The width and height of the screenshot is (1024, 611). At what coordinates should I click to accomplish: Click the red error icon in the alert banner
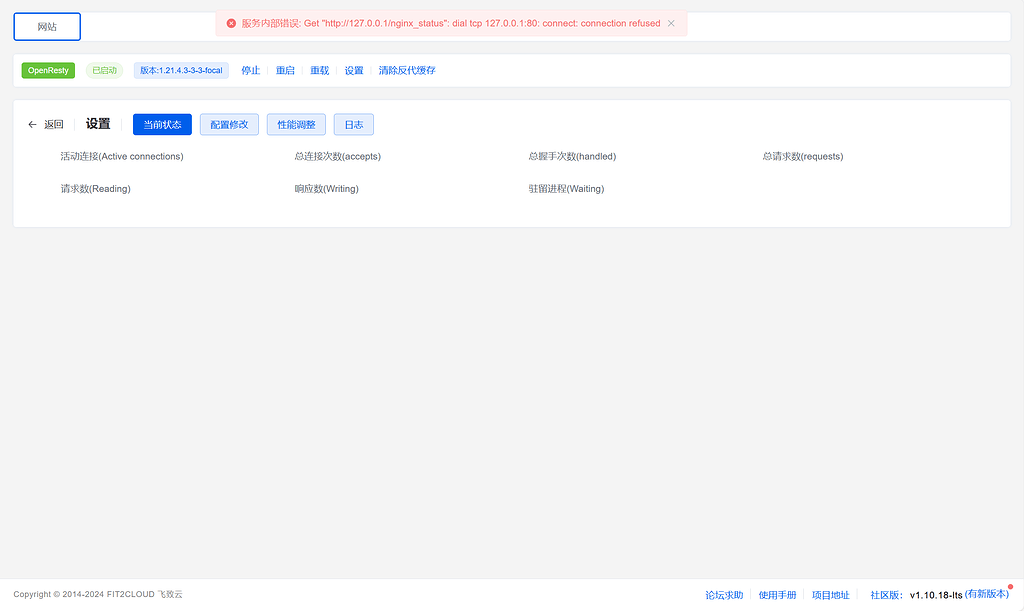click(x=231, y=22)
